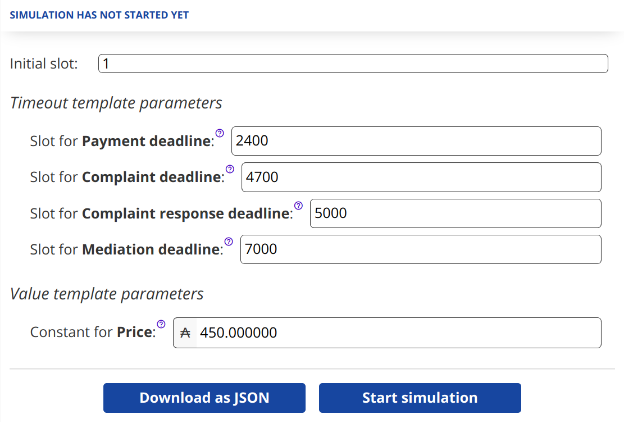The width and height of the screenshot is (624, 422).
Task: Open help icon next to Complaint deadline
Action: (x=230, y=169)
